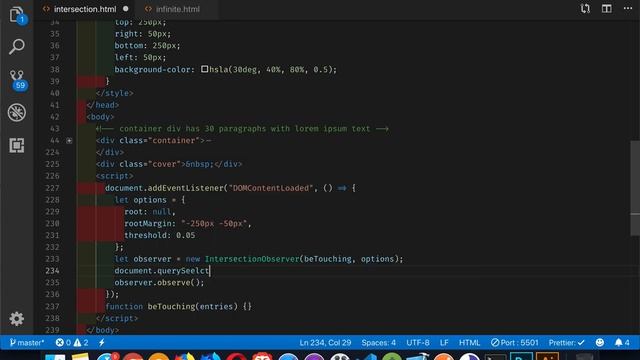Change indentation via Spaces: 4
This screenshot has height=360, width=640.
tap(378, 342)
